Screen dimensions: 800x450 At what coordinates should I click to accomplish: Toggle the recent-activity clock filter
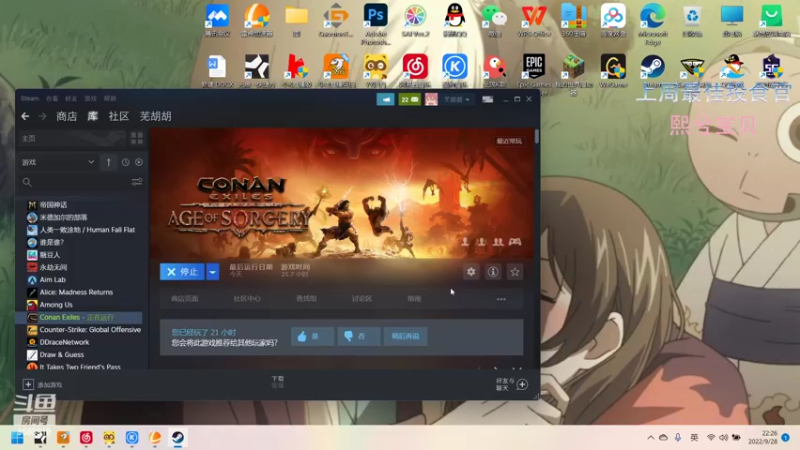(126, 162)
